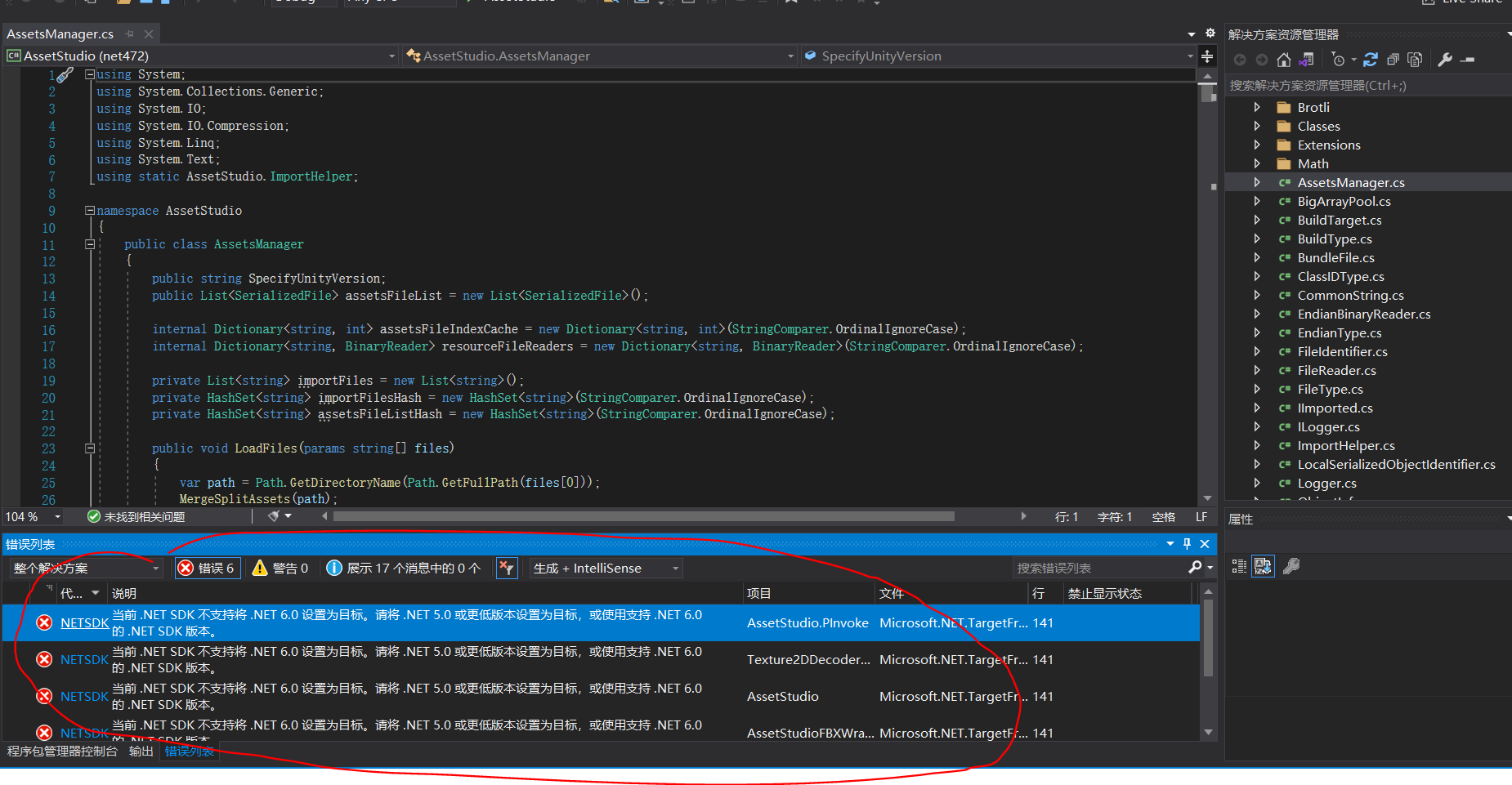Open the 生成 + IntelliSense dropdown
Viewport: 1512px width, 785px height.
coord(606,568)
